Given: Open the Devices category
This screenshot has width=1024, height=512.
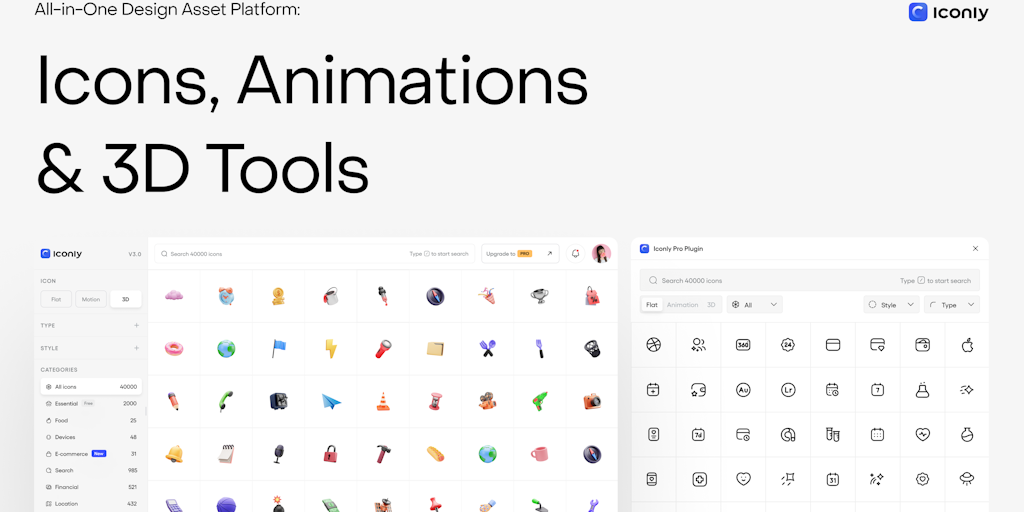Looking at the screenshot, I should (91, 437).
